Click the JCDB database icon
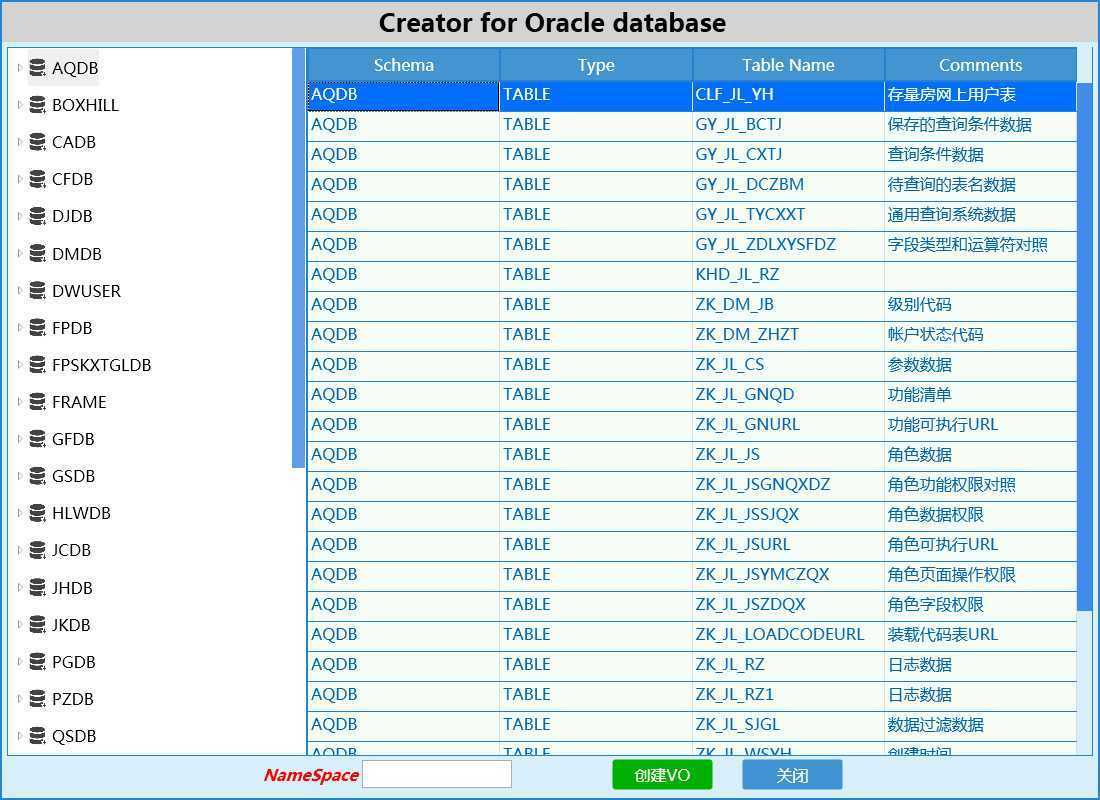The width and height of the screenshot is (1100, 800). tap(37, 551)
